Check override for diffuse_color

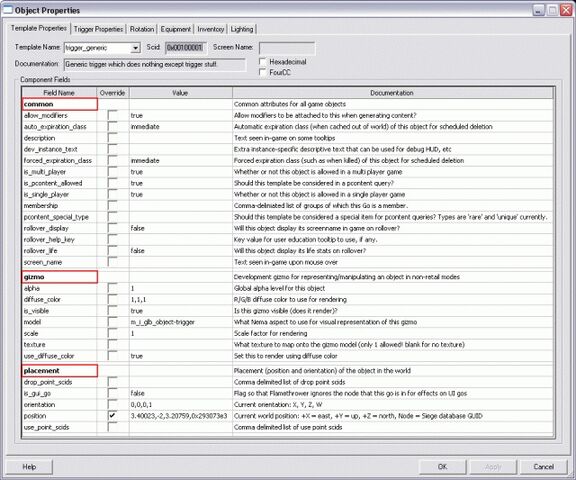(x=112, y=300)
